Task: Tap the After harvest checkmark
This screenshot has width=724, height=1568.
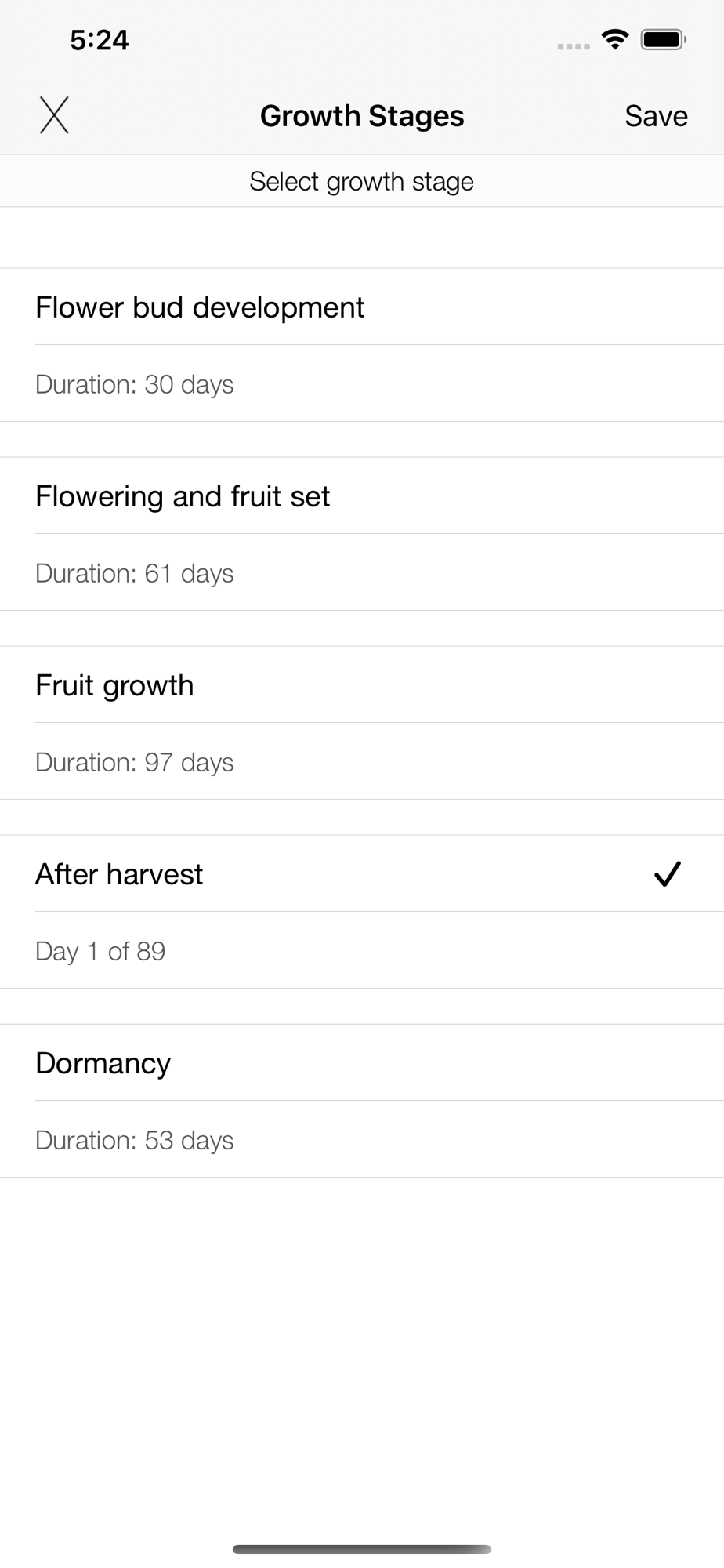Action: click(667, 873)
